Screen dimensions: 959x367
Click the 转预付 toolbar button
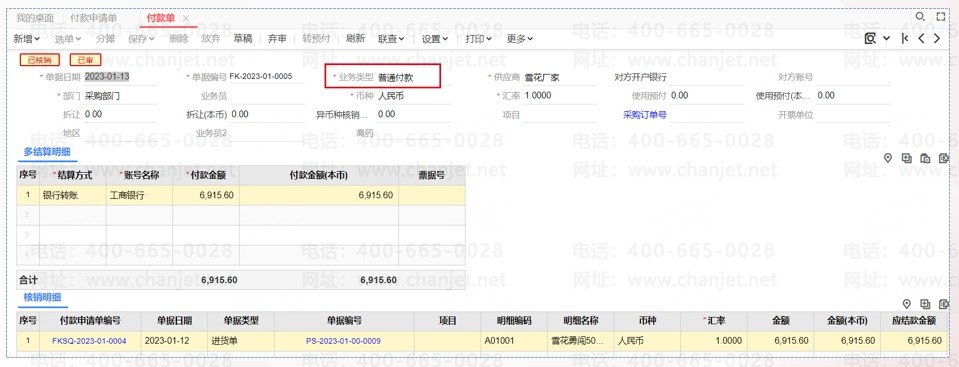coord(316,39)
